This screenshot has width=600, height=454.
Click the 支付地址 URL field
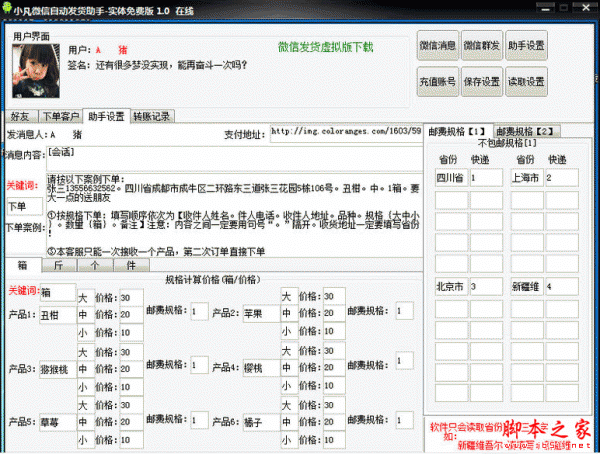click(x=346, y=134)
